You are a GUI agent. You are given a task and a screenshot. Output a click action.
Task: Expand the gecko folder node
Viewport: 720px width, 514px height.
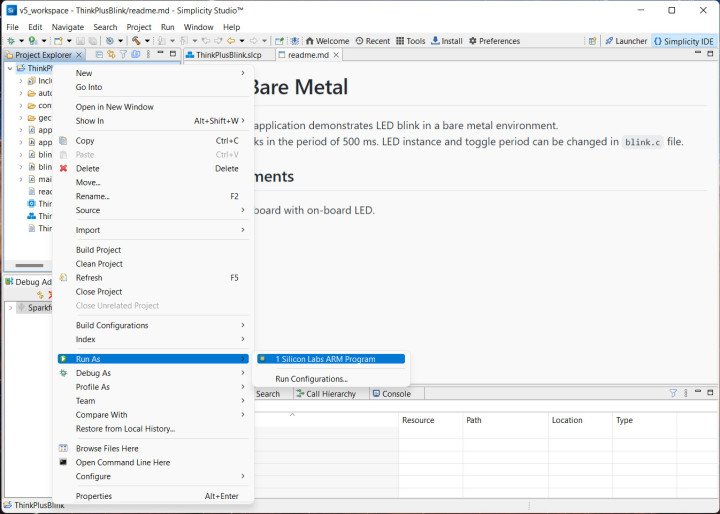pos(21,118)
